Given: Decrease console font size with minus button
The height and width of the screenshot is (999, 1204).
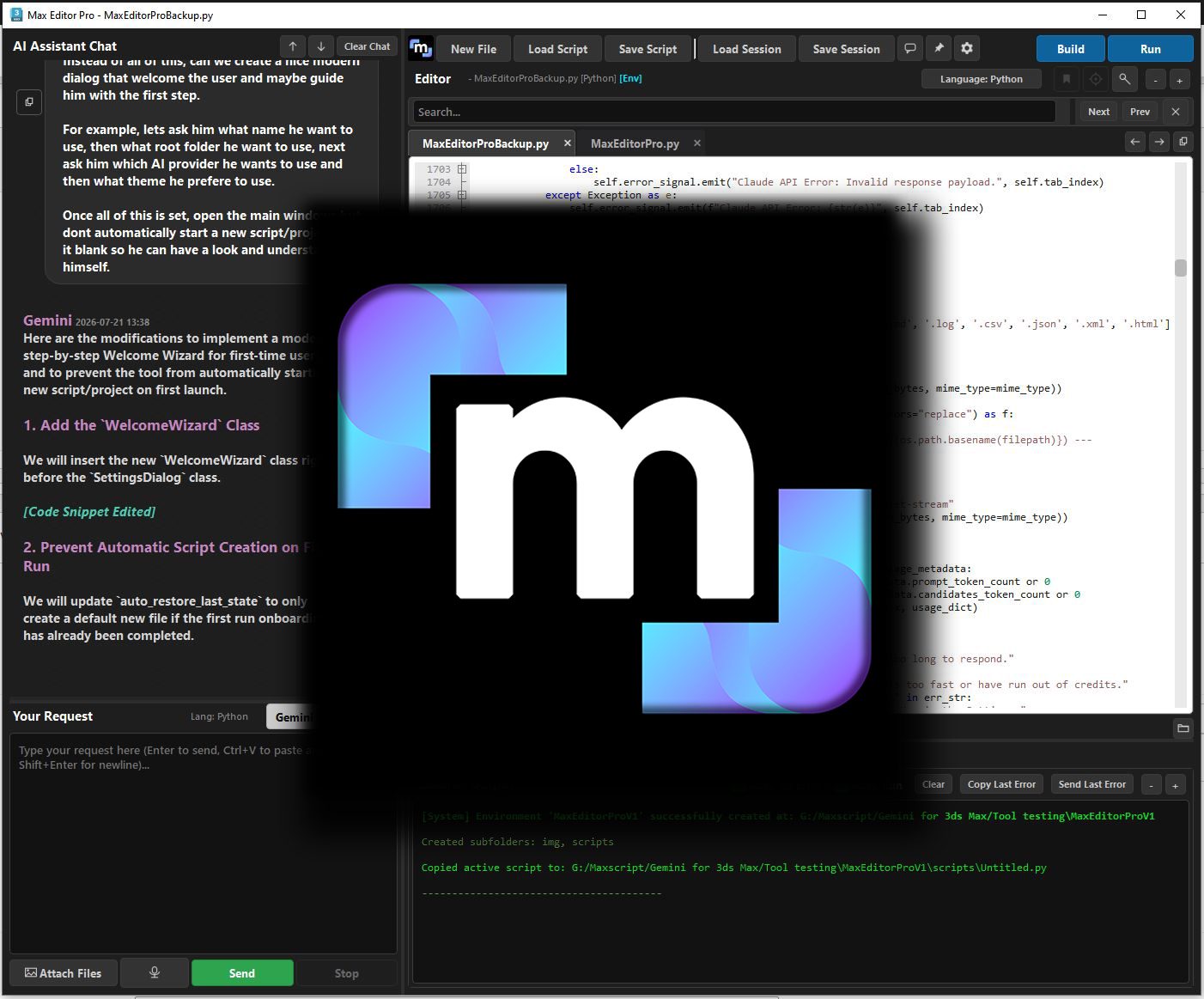Looking at the screenshot, I should point(1152,784).
